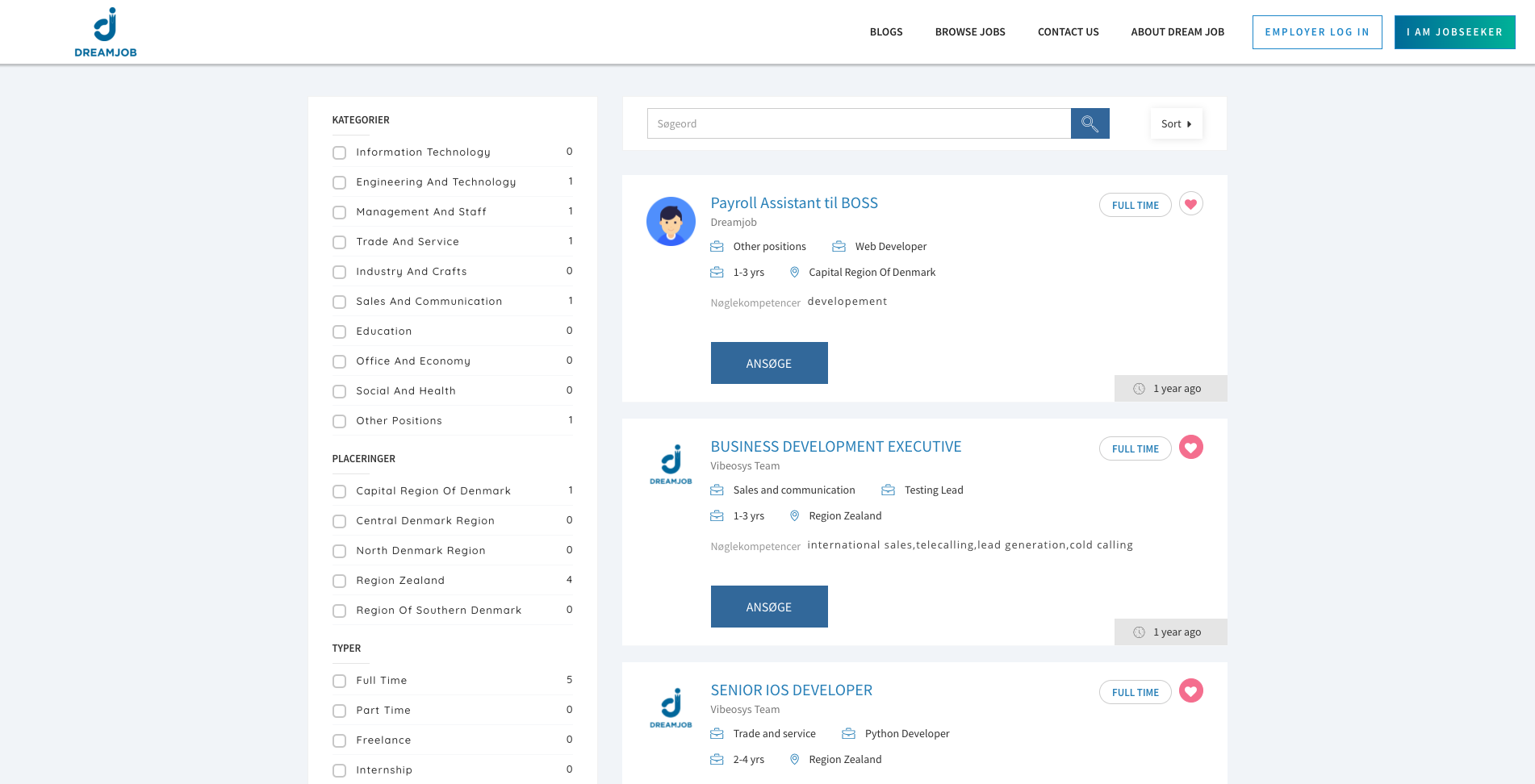Open Browse Jobs in the navigation

click(970, 32)
